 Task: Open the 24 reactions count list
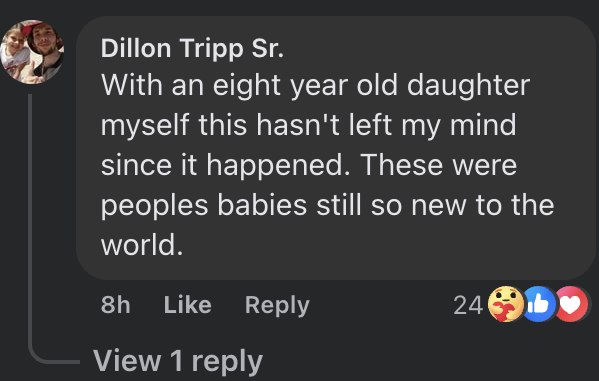click(468, 305)
